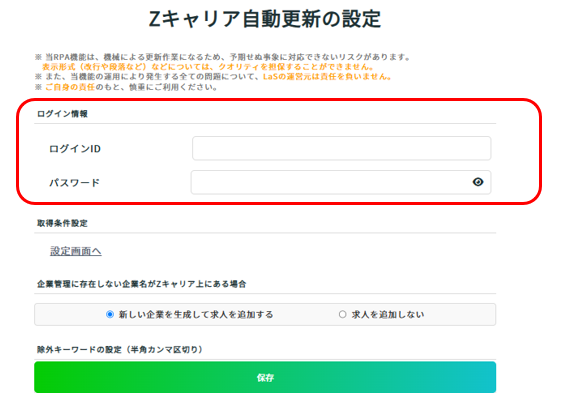Click the 除外キーワードの設定 section heading

(120, 349)
